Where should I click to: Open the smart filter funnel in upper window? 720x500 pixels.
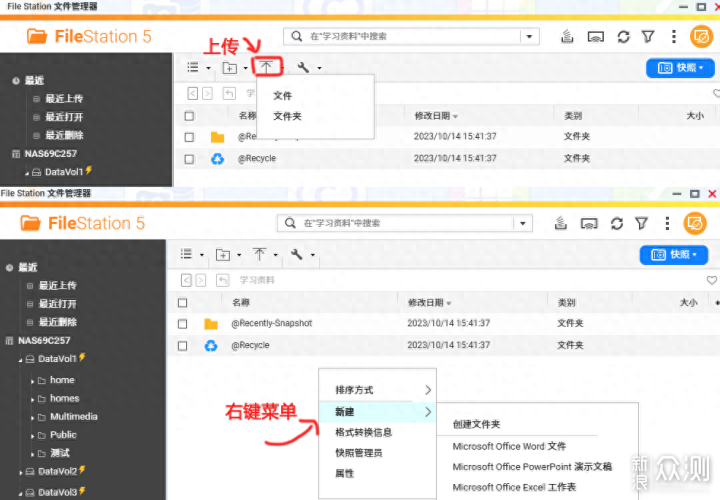[x=648, y=36]
